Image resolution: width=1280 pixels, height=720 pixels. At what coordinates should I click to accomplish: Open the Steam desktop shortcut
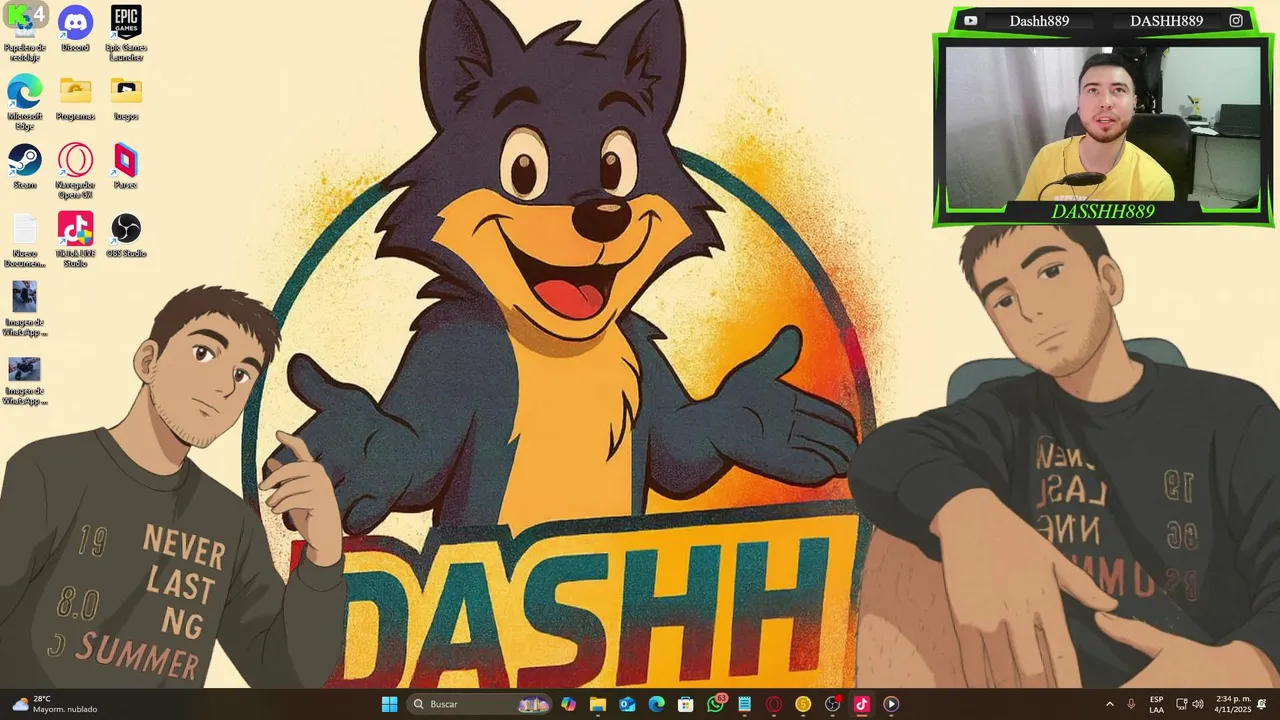25,166
